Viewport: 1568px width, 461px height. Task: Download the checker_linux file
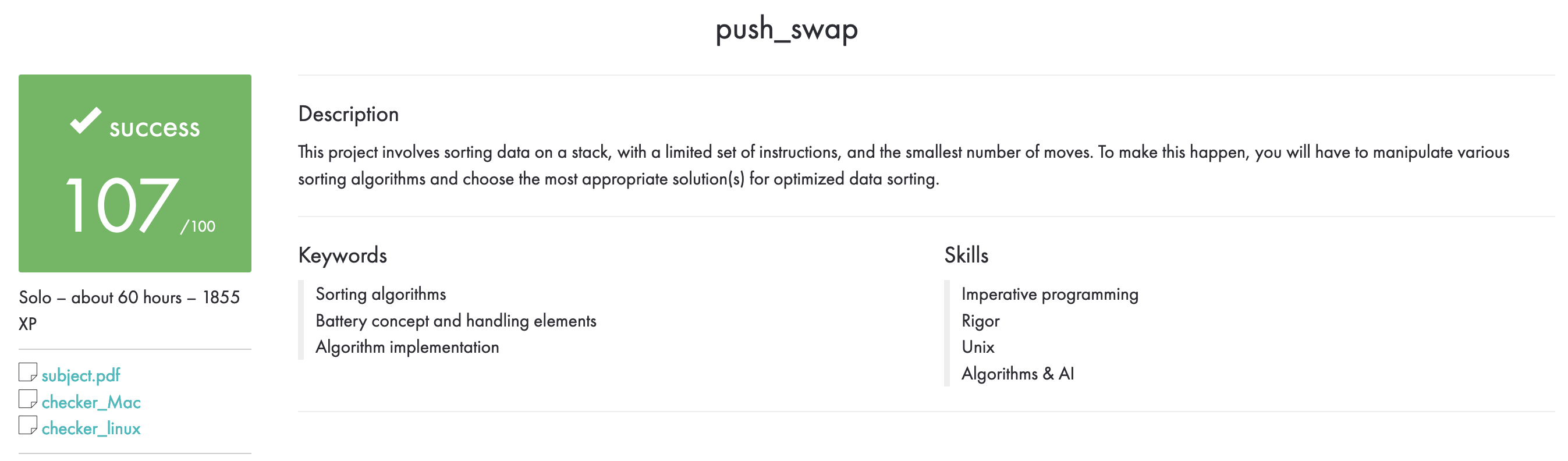(91, 429)
